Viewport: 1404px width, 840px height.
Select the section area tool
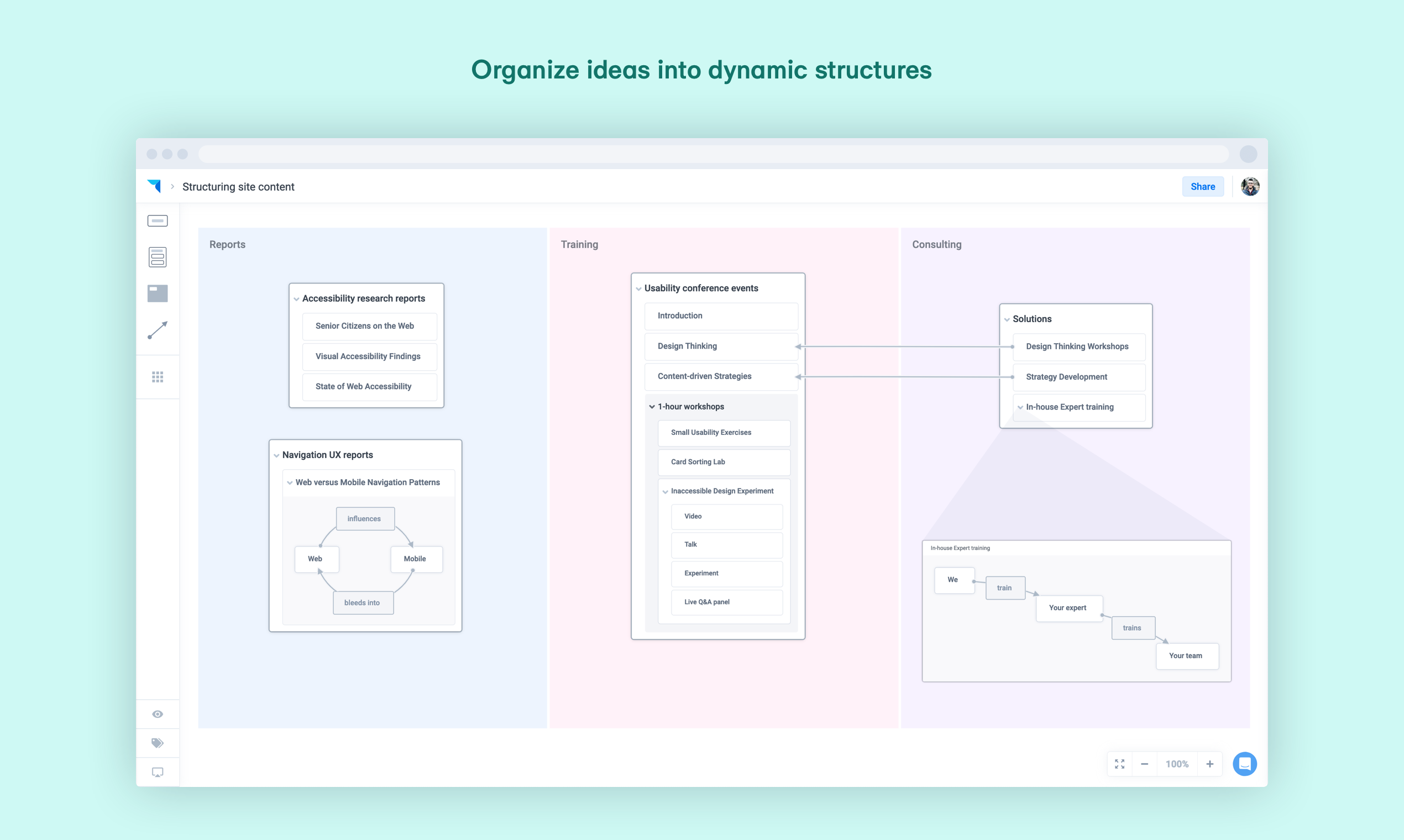(158, 293)
